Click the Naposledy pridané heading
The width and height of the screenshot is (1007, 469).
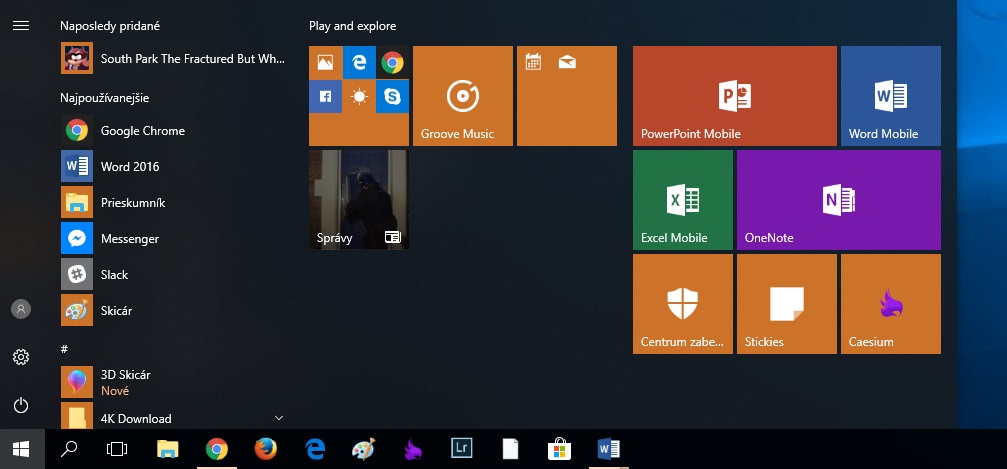click(x=110, y=26)
